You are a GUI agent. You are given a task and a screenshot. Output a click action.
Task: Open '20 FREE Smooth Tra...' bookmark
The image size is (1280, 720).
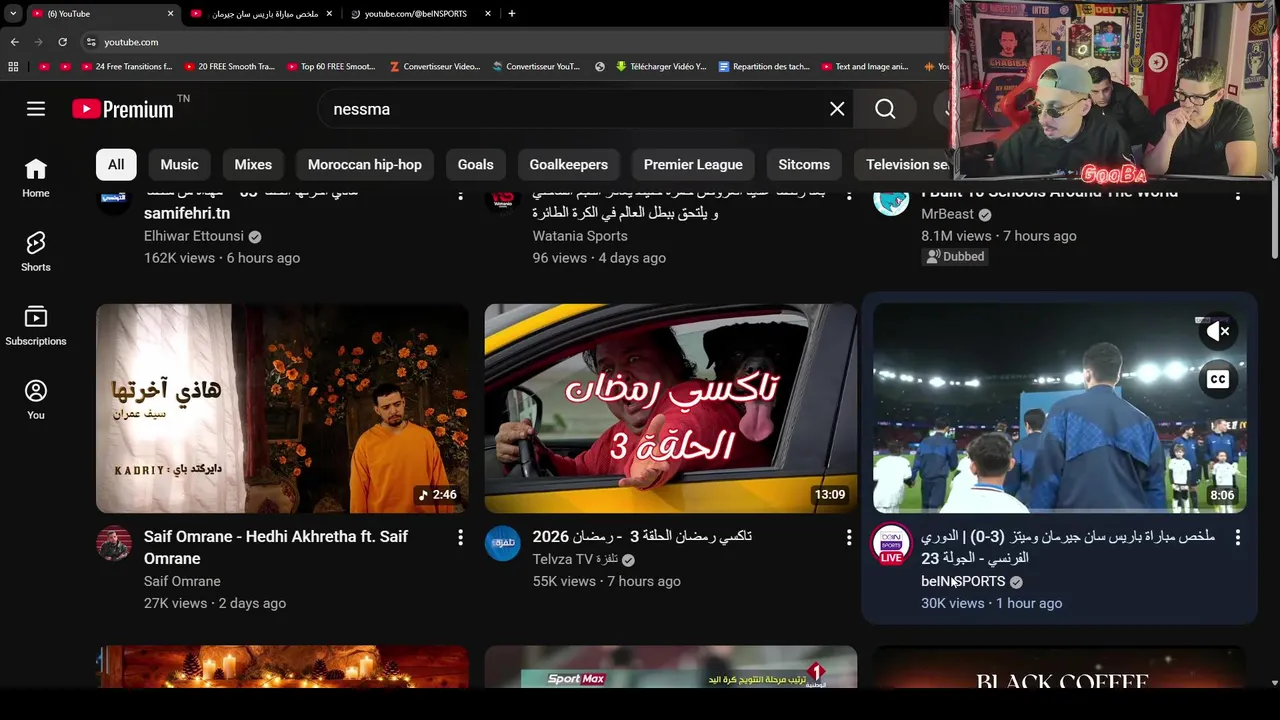(229, 67)
